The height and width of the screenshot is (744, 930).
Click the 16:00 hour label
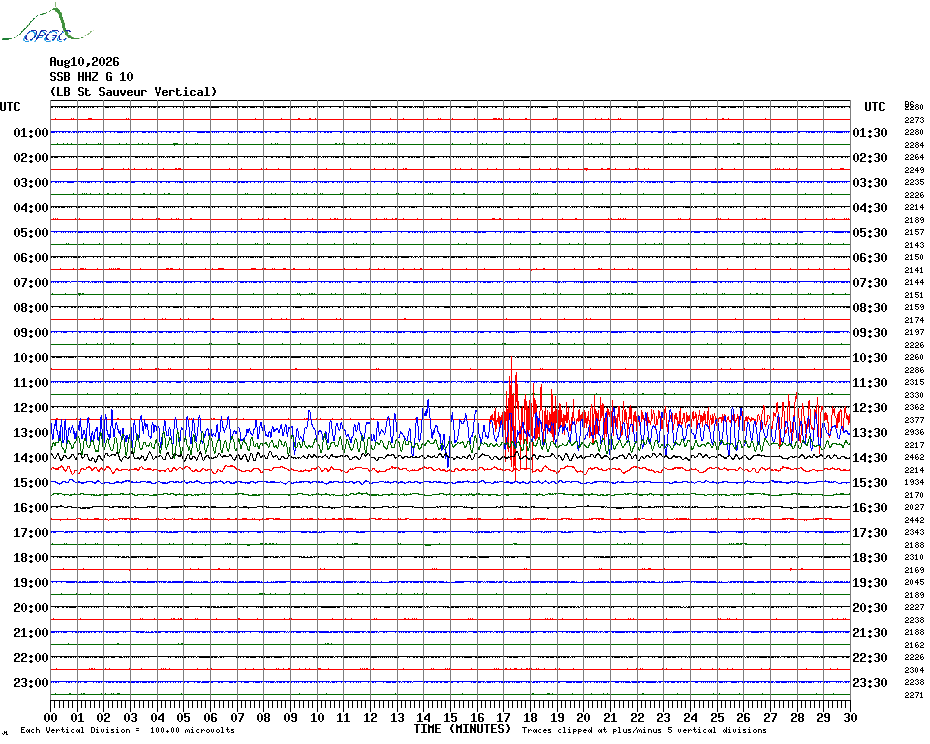[x=31, y=508]
